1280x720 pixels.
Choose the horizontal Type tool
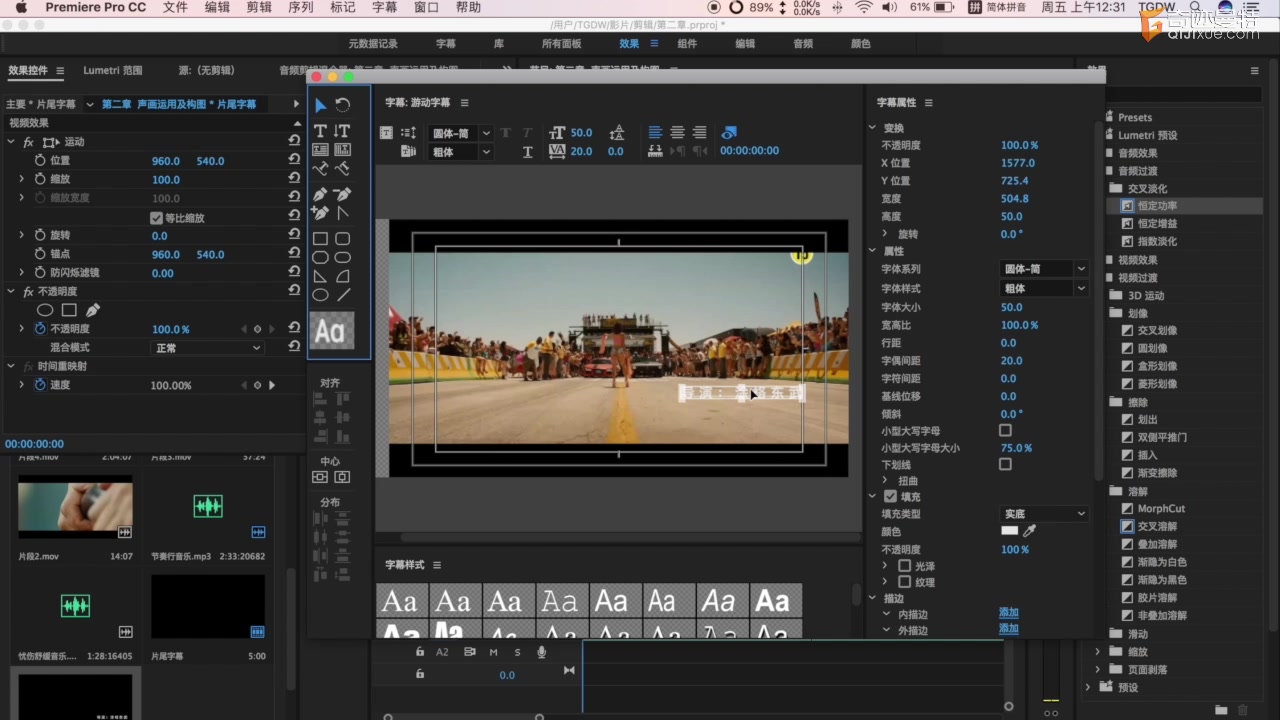pos(320,131)
